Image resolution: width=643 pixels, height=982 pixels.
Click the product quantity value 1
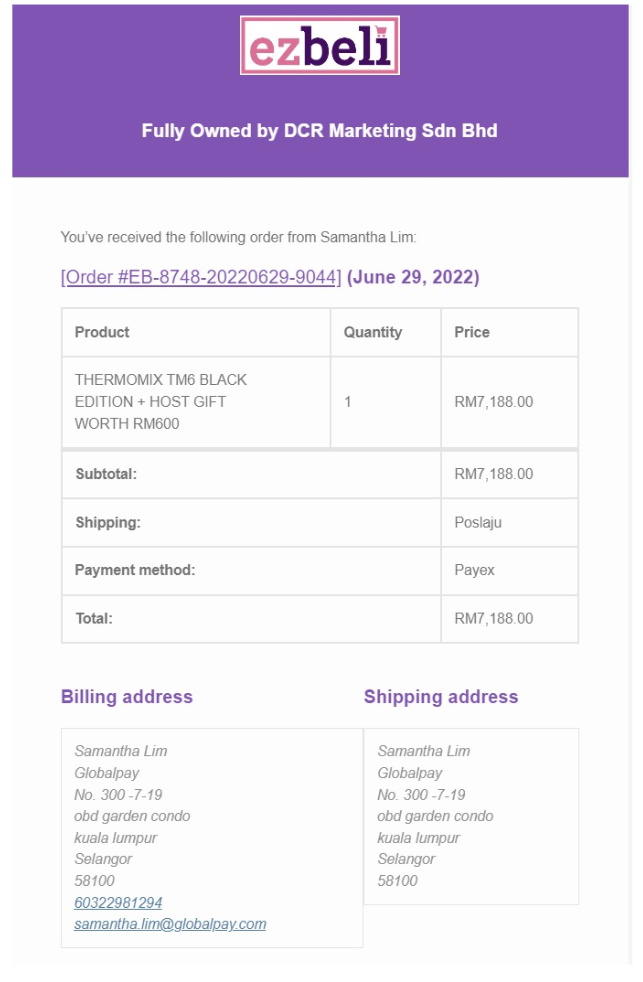pos(347,401)
